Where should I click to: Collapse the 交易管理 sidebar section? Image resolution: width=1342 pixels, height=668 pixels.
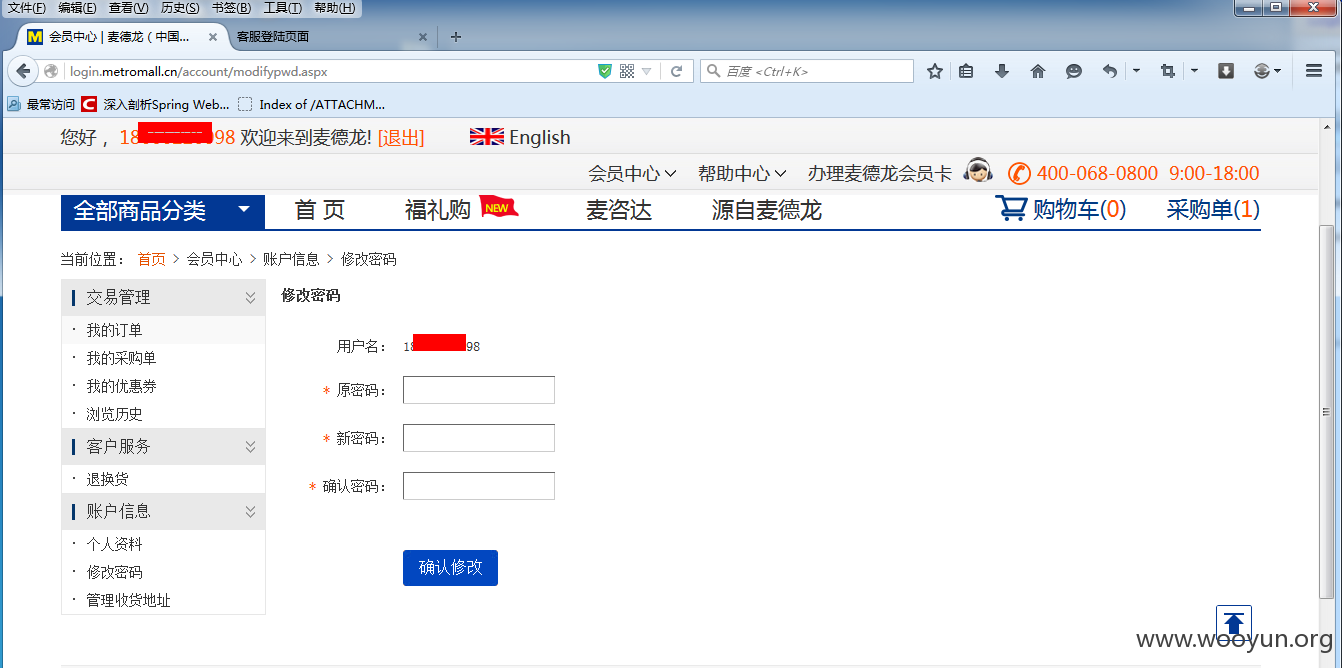point(250,297)
